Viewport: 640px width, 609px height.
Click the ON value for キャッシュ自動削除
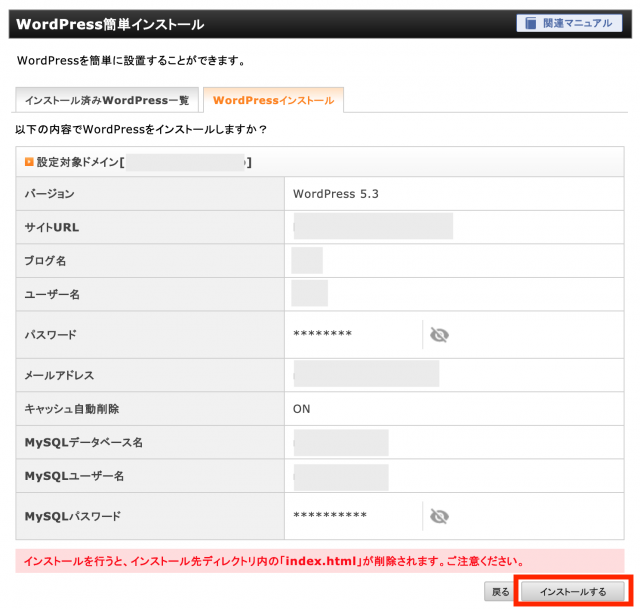(301, 409)
